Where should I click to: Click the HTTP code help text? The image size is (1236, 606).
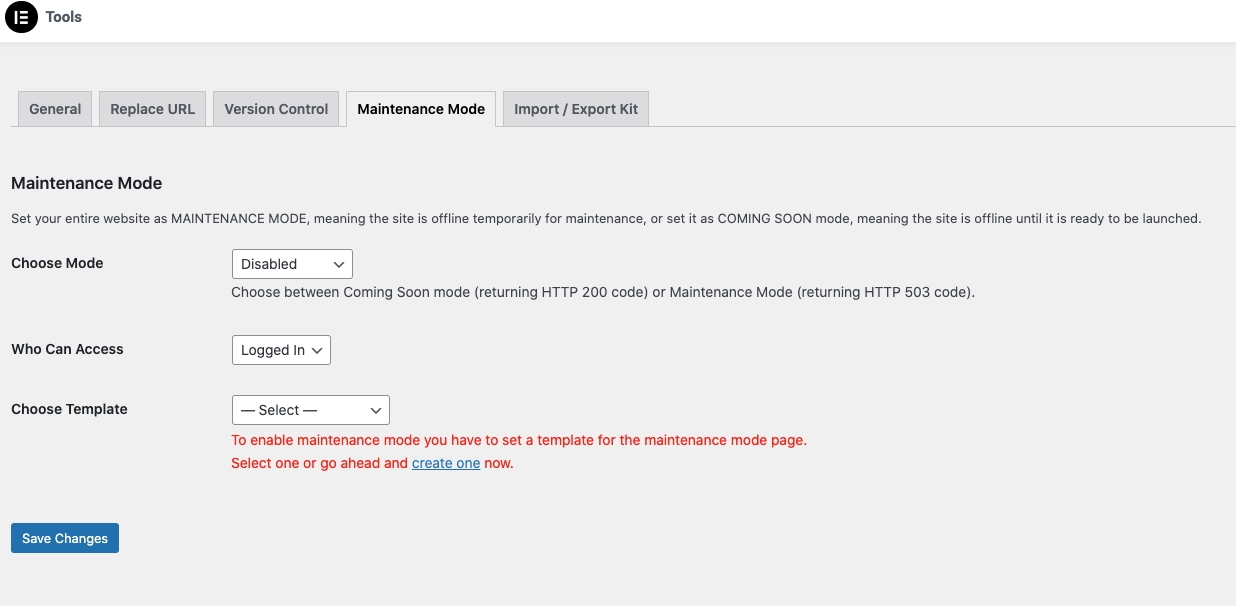(x=602, y=293)
